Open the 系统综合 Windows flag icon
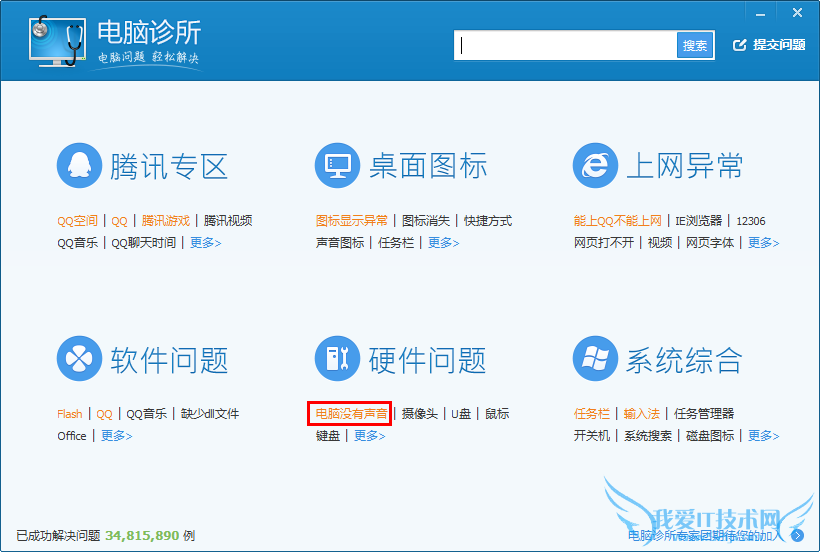 pyautogui.click(x=596, y=359)
